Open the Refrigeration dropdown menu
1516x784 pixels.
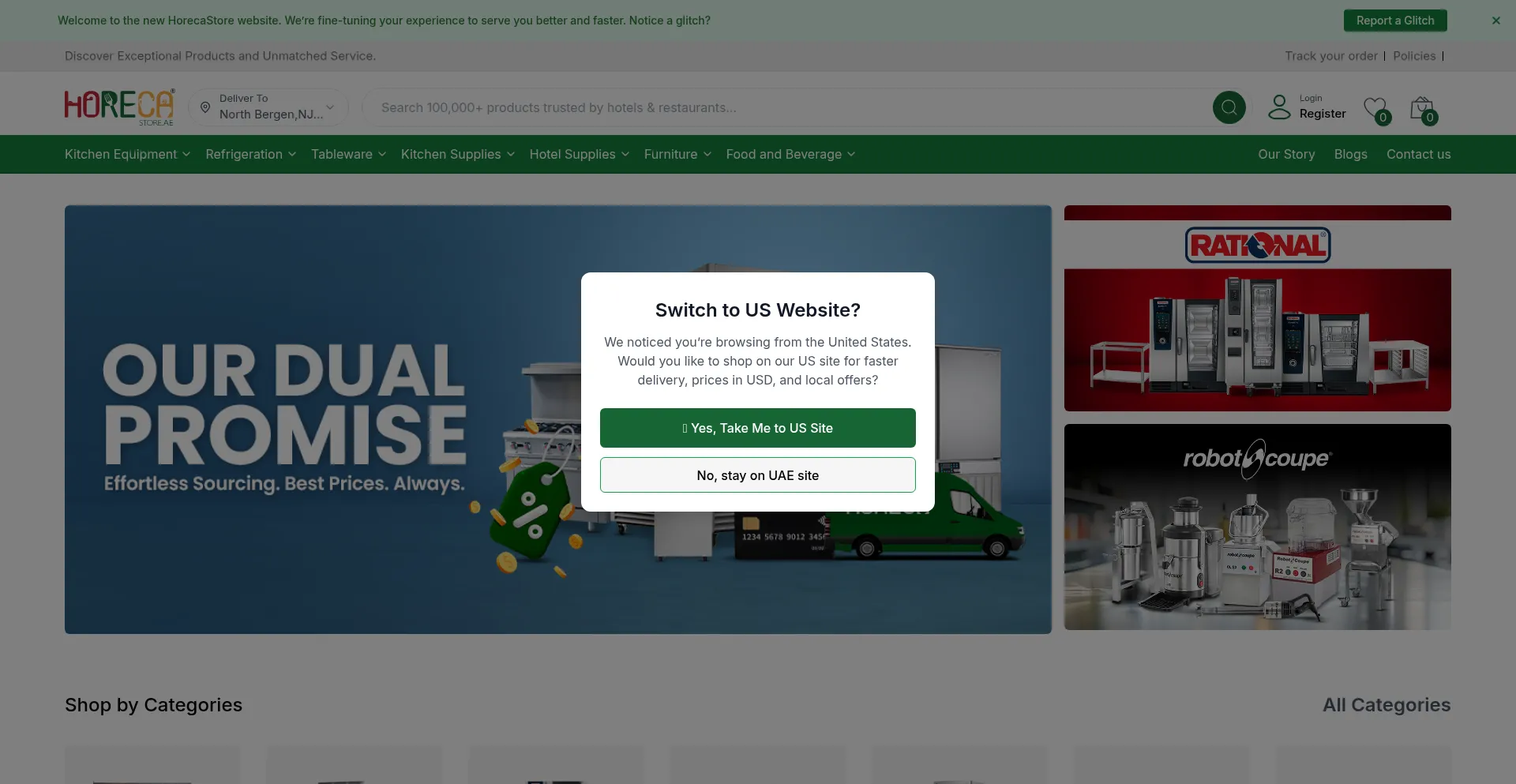[250, 155]
